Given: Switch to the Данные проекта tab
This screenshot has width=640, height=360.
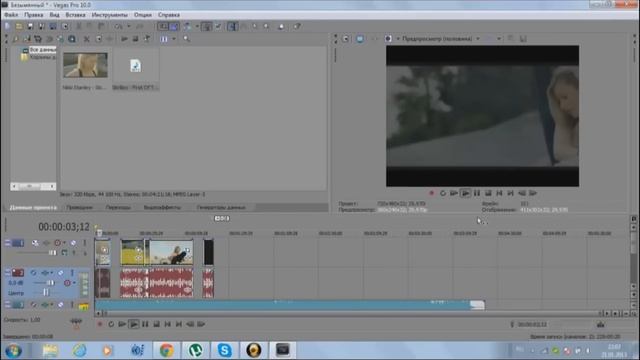Looking at the screenshot, I should coord(33,207).
